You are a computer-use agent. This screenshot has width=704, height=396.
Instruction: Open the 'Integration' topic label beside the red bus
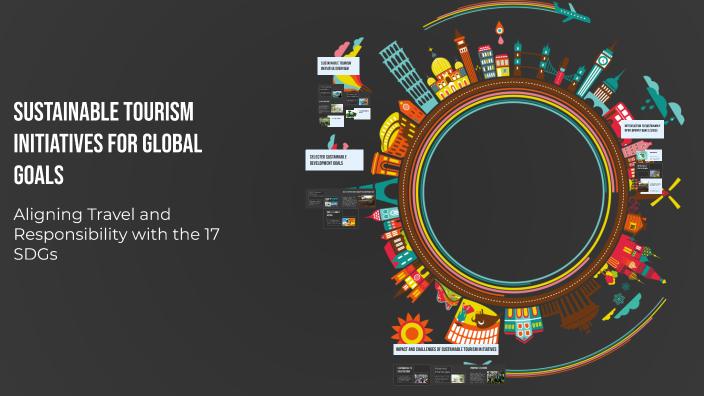(x=642, y=129)
